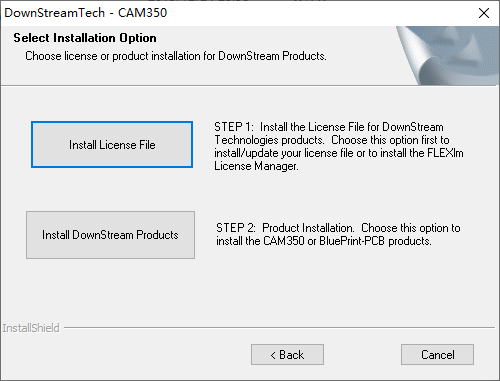Click DownStream Products. at end of subtitle

[x=272, y=56]
